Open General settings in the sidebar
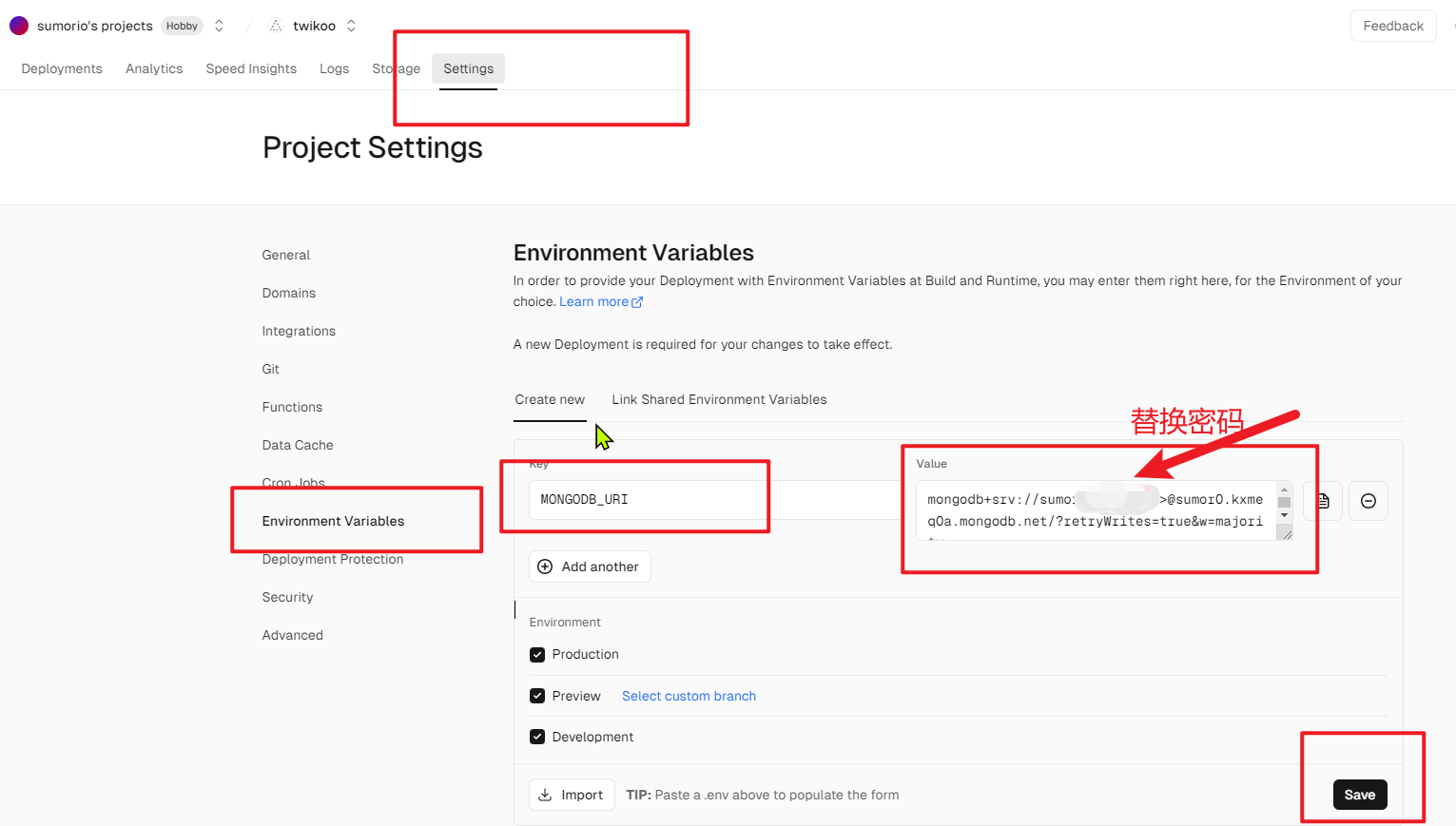1456x826 pixels. click(286, 255)
